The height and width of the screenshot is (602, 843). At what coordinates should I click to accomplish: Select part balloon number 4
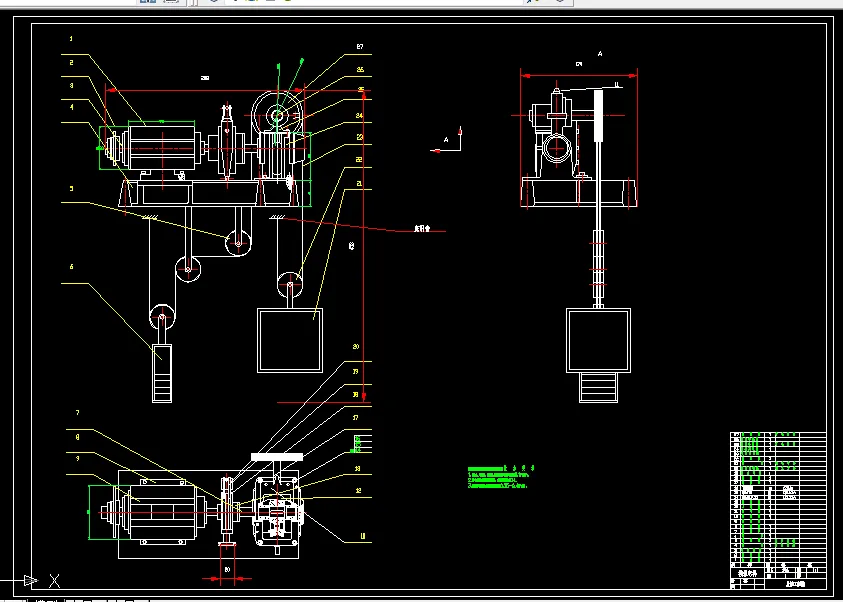click(x=71, y=108)
